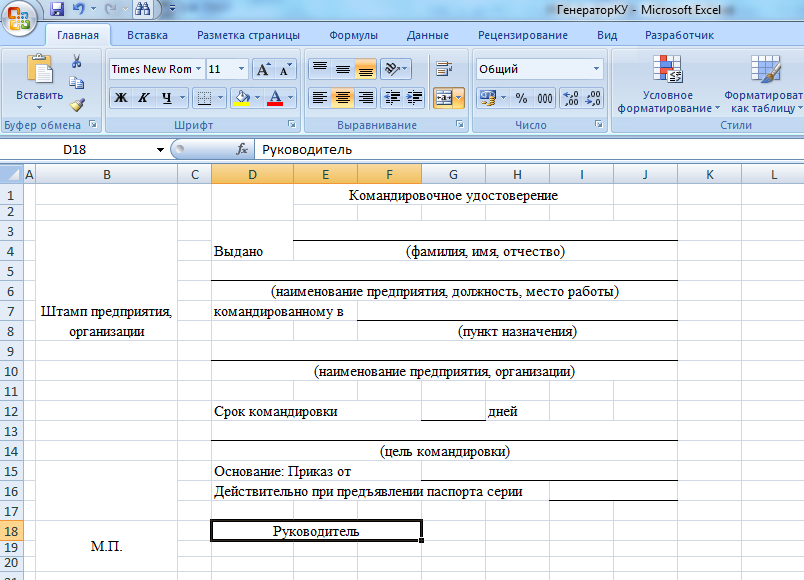This screenshot has height=580, width=804.
Task: Open the Выравнивание dialog launcher
Action: point(459,124)
